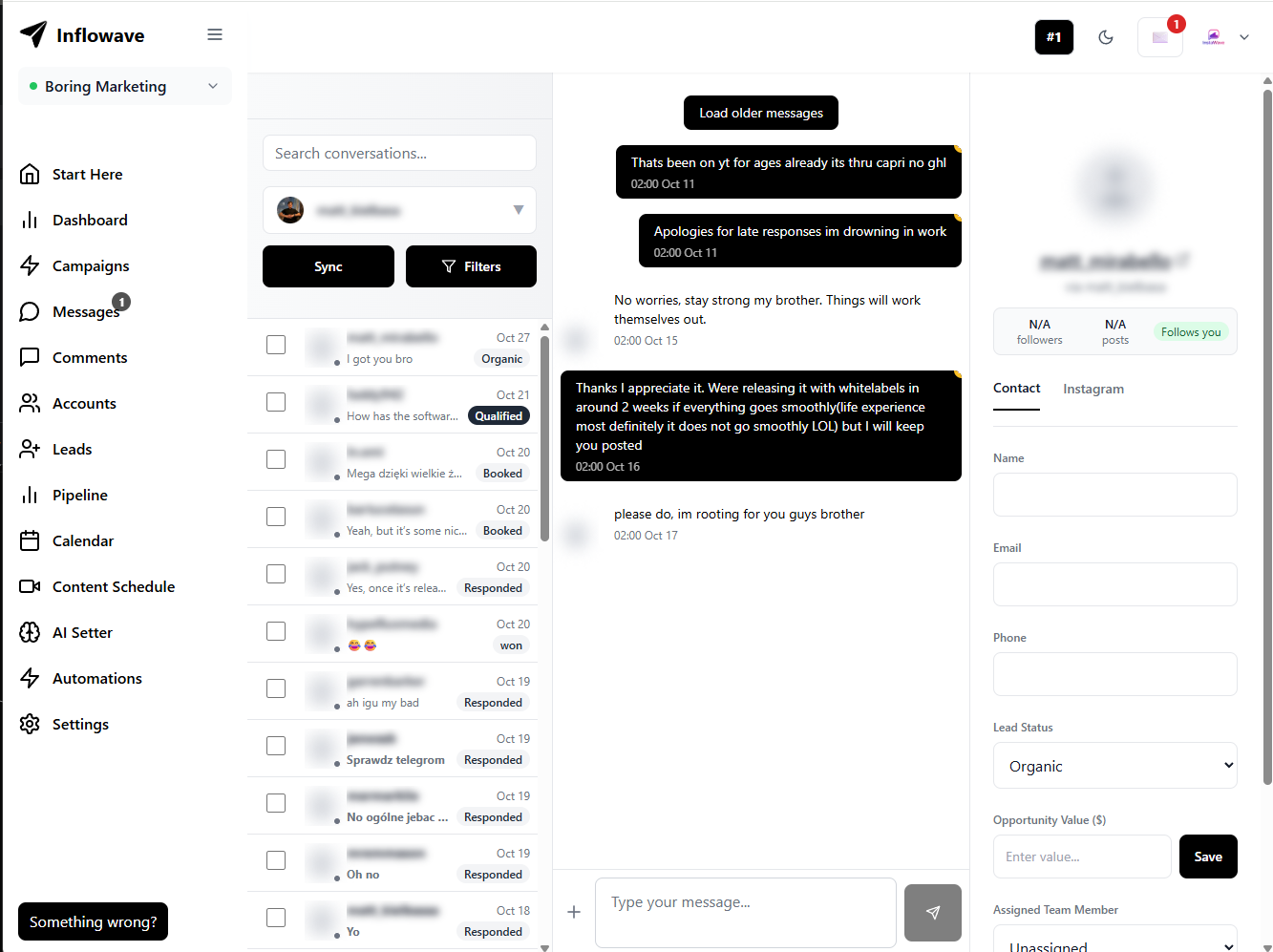
Task: Click the Sync button
Action: click(x=329, y=266)
